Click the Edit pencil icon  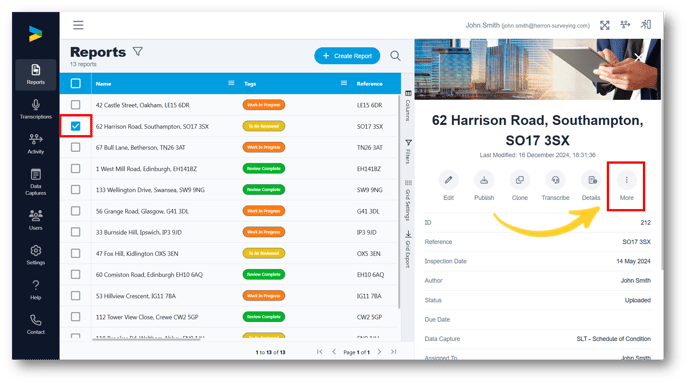tap(448, 180)
